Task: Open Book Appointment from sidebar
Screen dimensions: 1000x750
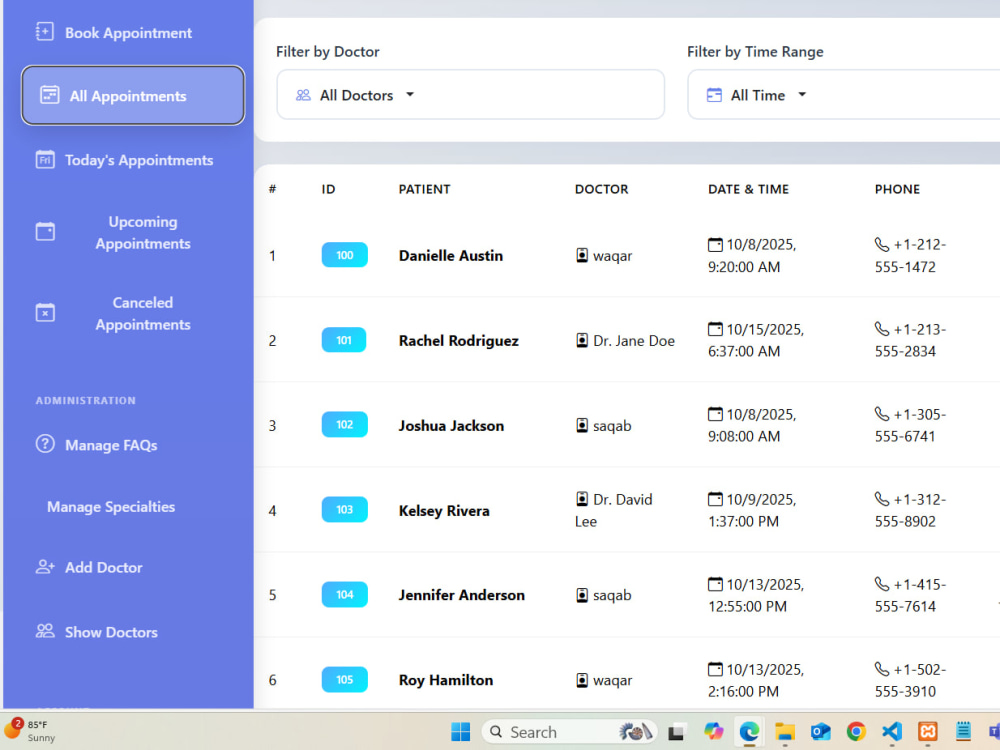Action: (x=114, y=33)
